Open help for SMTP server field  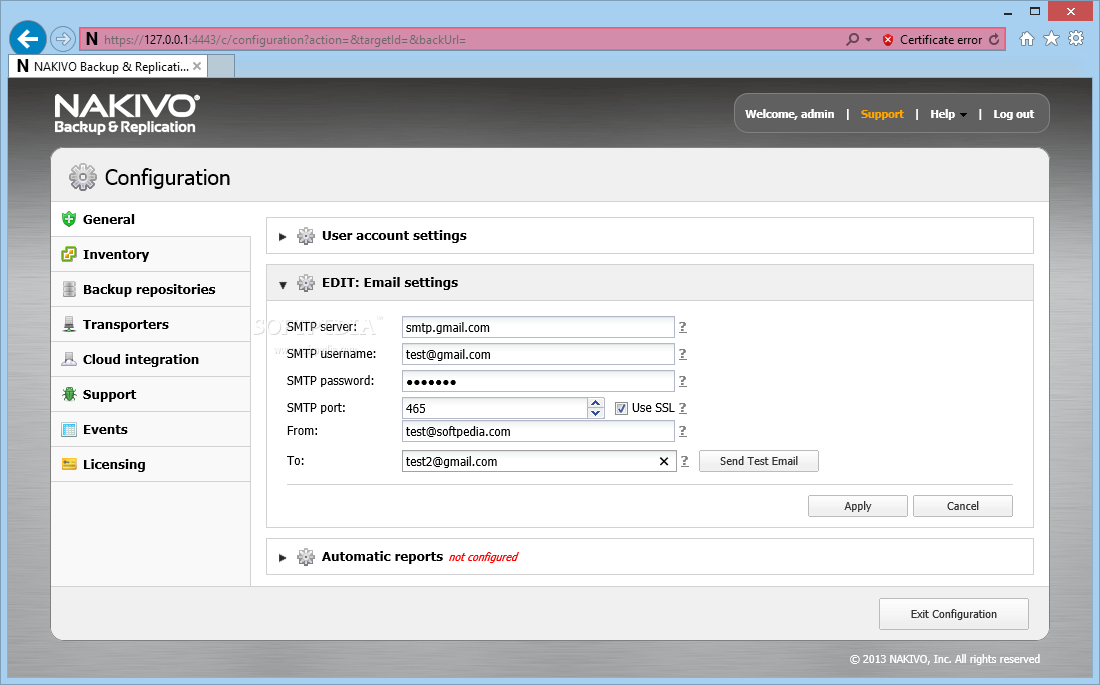[x=683, y=327]
